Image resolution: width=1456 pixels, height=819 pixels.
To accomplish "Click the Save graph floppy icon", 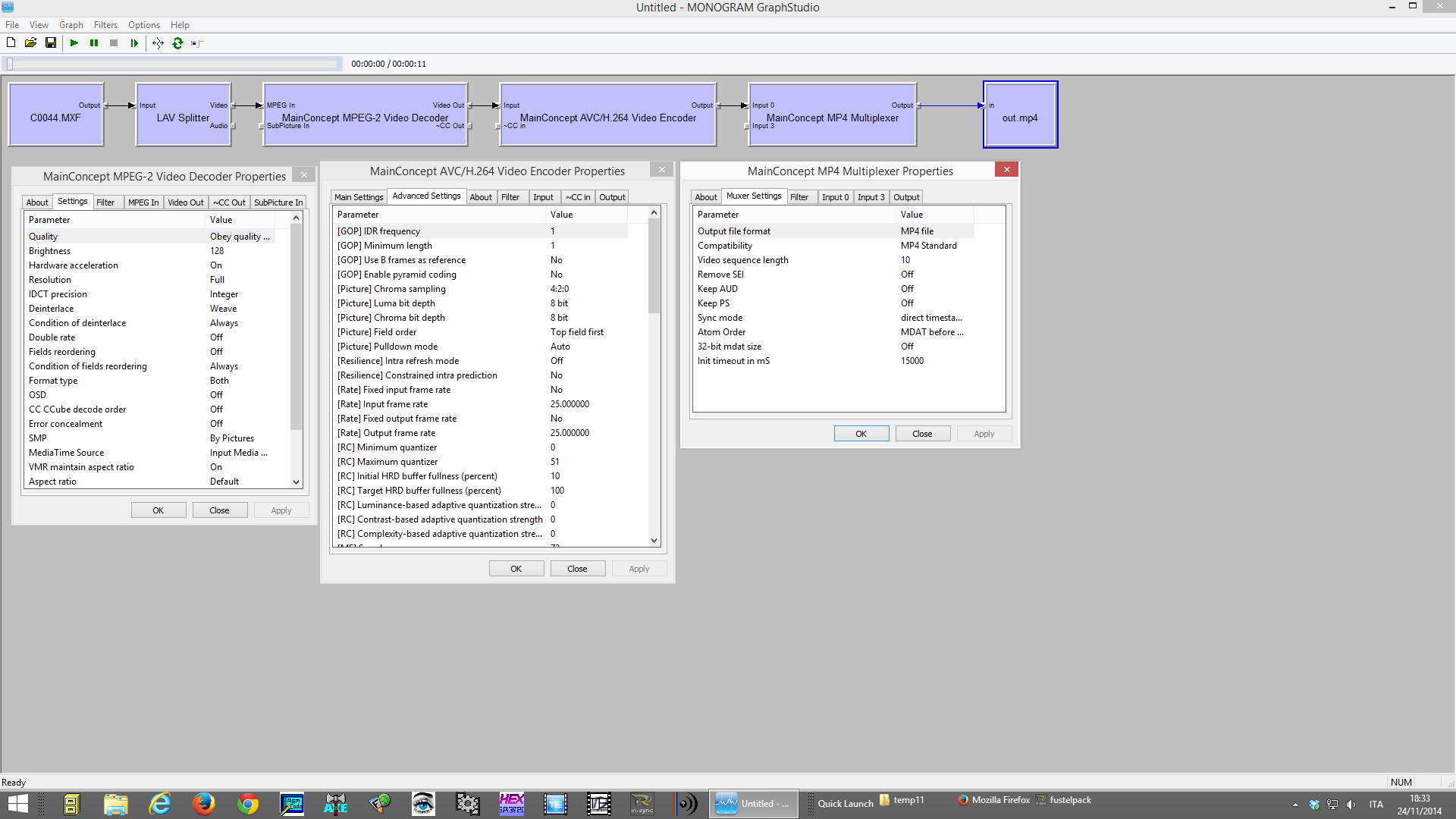I will pyautogui.click(x=51, y=43).
